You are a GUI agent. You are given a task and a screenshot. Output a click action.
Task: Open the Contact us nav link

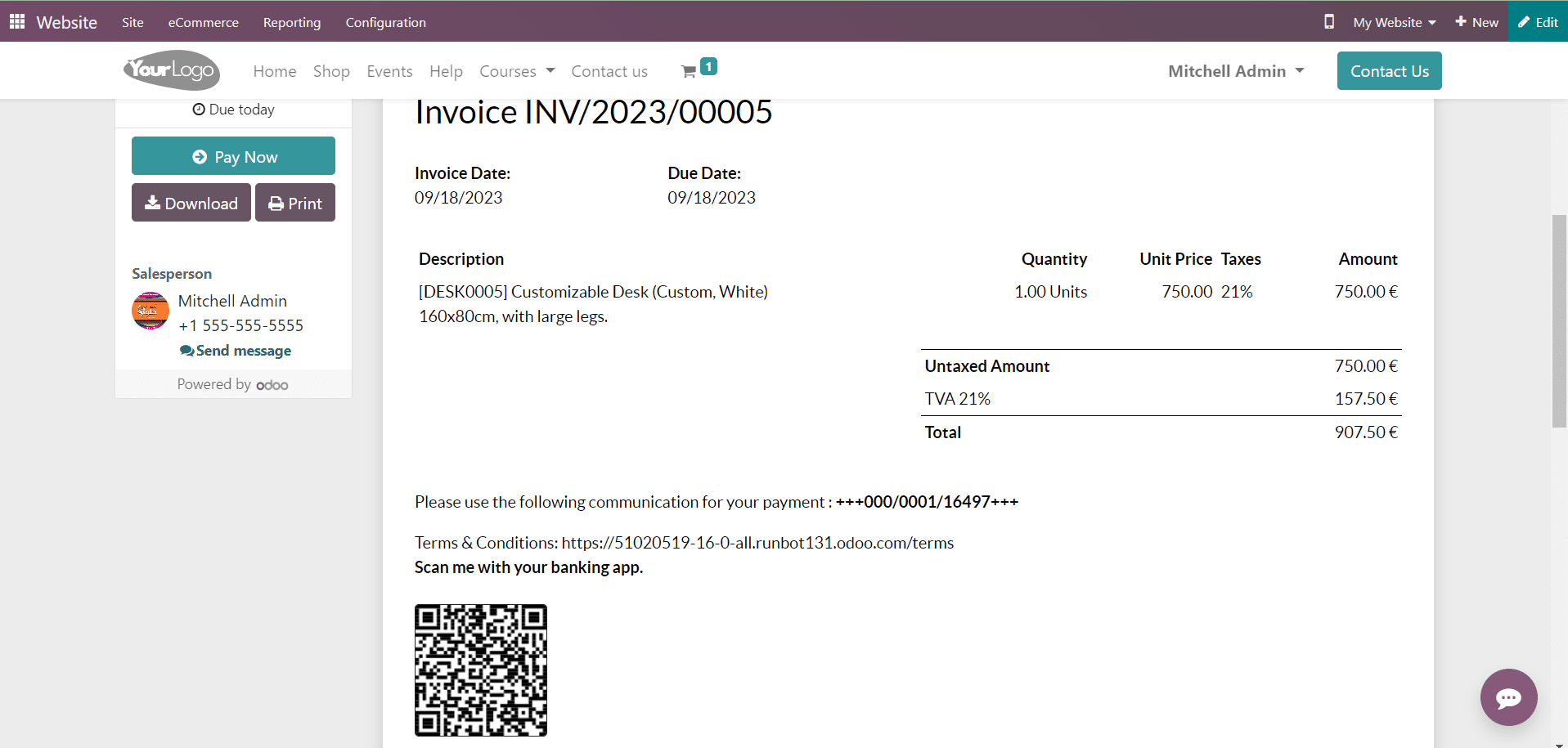(609, 71)
